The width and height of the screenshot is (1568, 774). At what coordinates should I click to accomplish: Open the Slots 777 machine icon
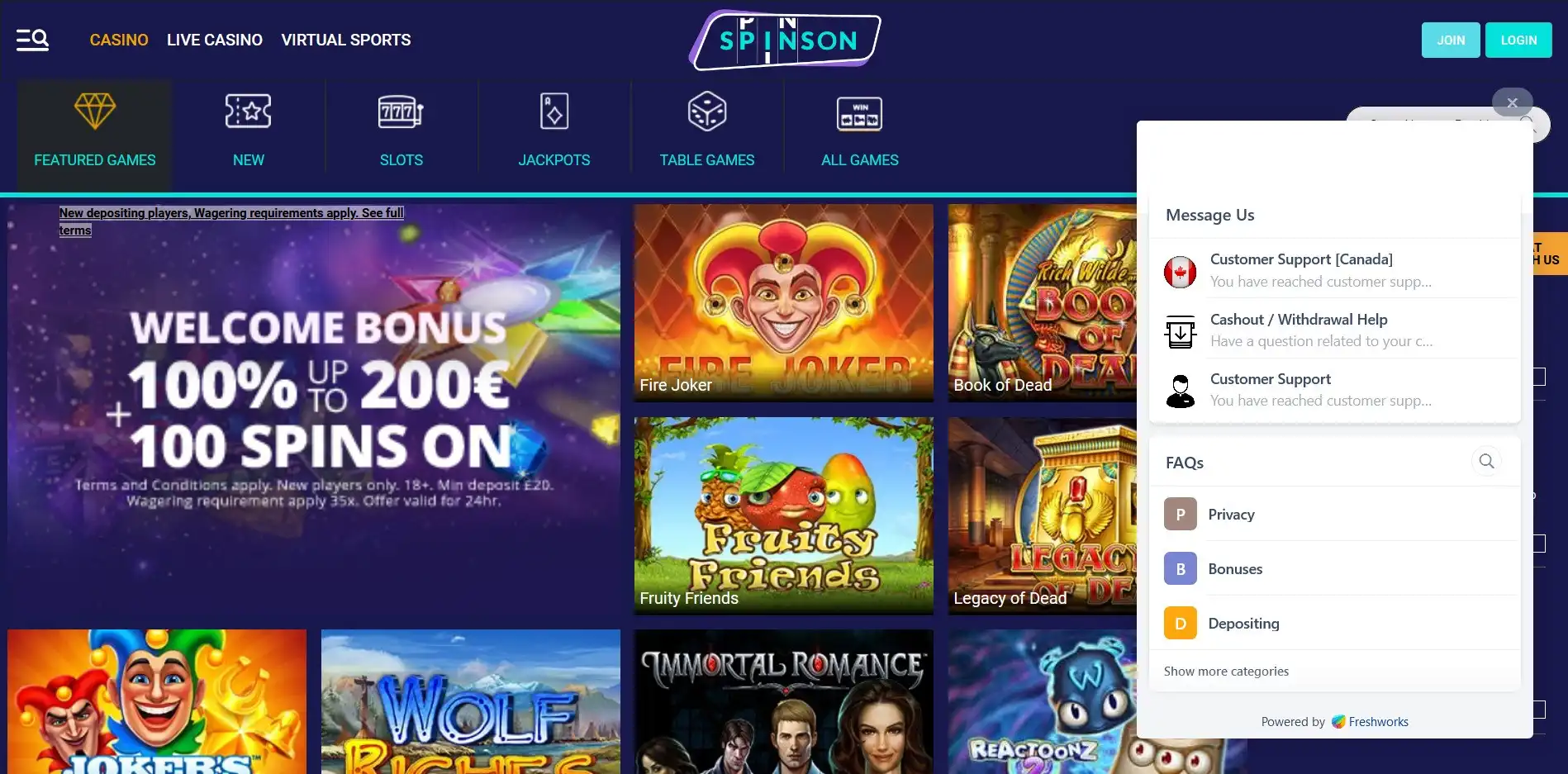401,112
